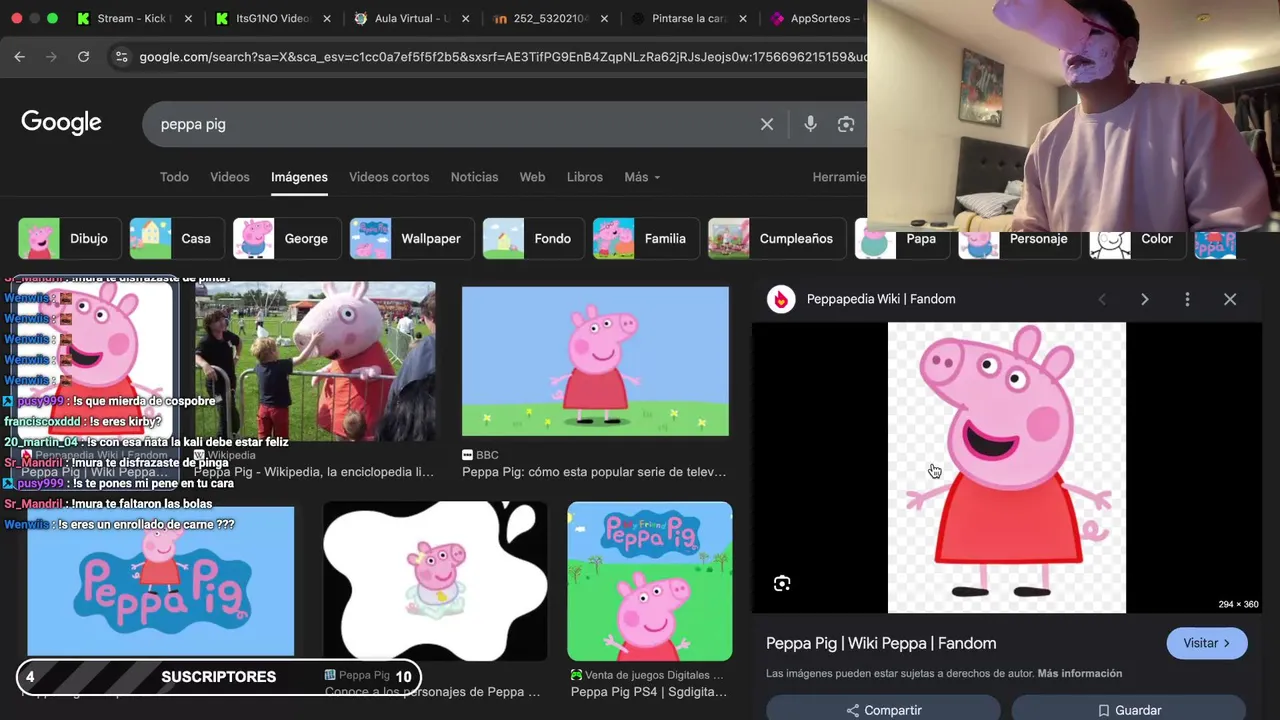Click the large Peppa preview image

(x=1007, y=467)
